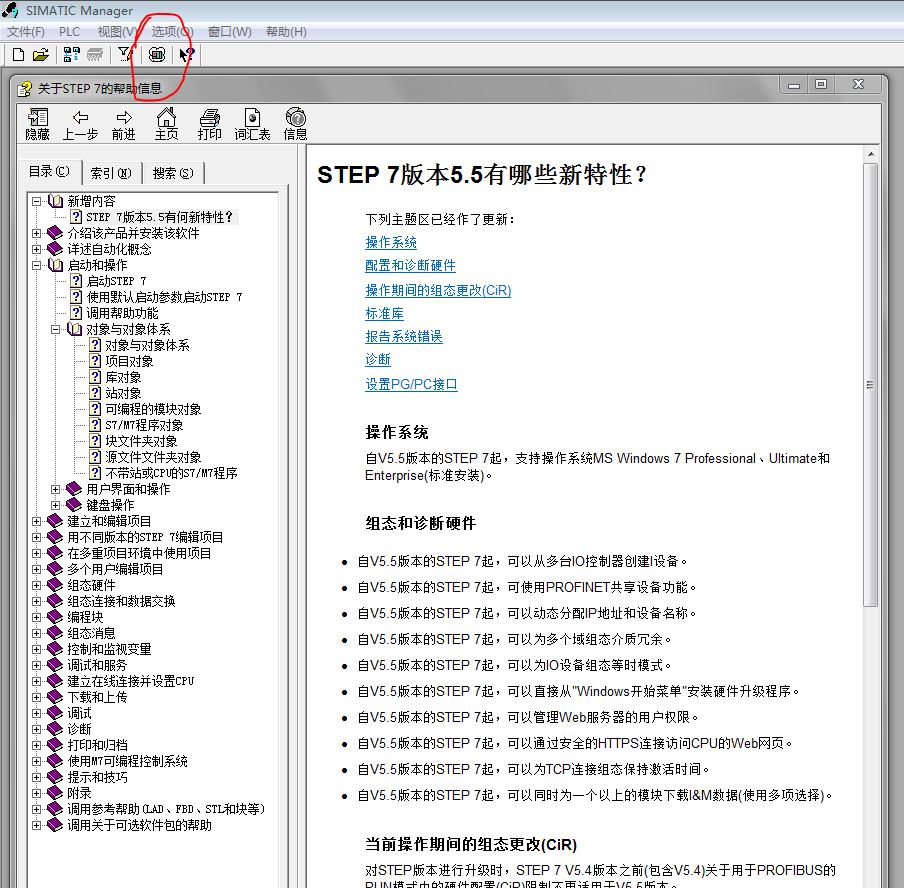
Task: Expand the 组态硬件 tree node
Action: (x=37, y=585)
